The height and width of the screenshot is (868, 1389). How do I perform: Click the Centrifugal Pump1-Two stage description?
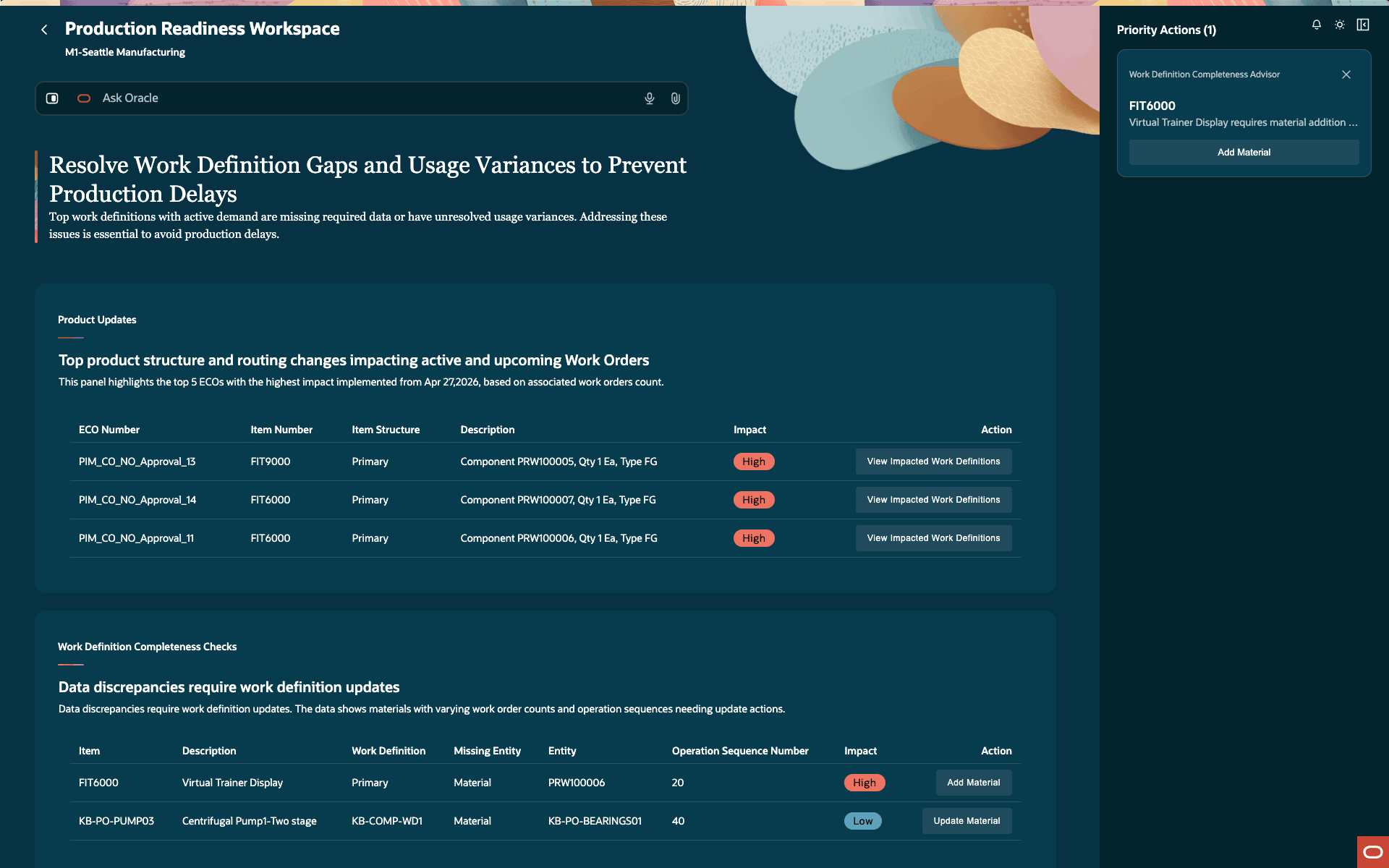click(249, 821)
